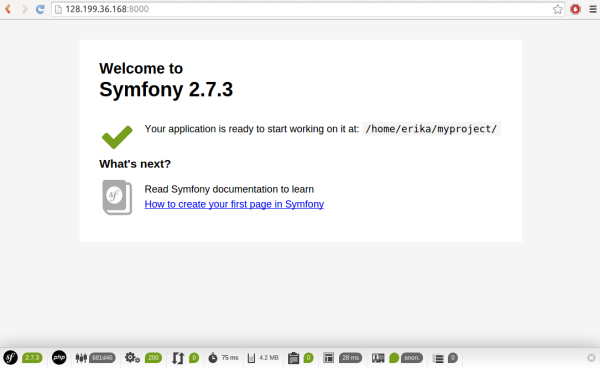The height and width of the screenshot is (368, 600).
Task: Click the 4.2 MB memory value
Action: [269, 358]
